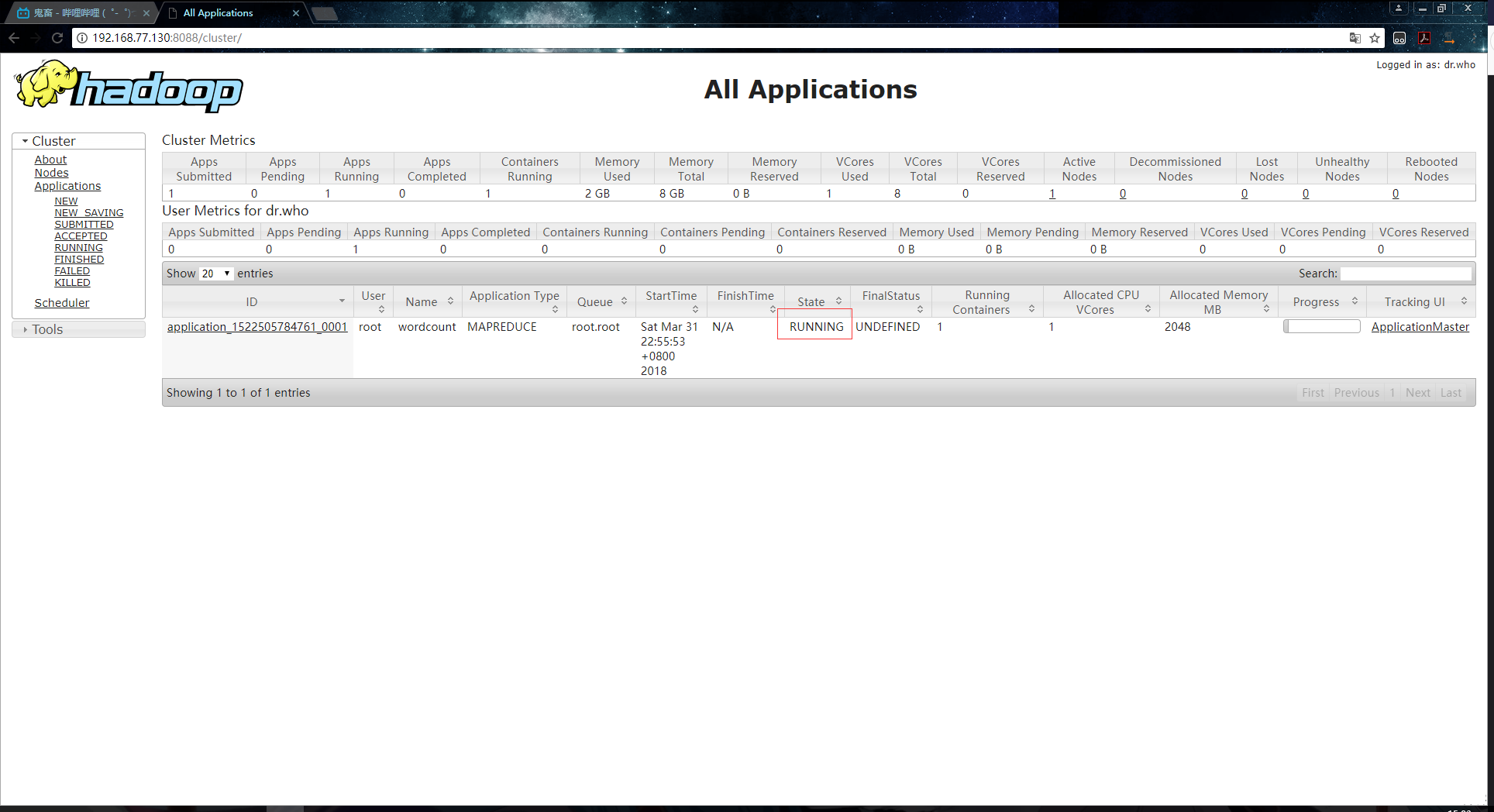Viewport: 1494px width, 812px height.
Task: Open application_1522505784761_0001 link
Action: [257, 327]
